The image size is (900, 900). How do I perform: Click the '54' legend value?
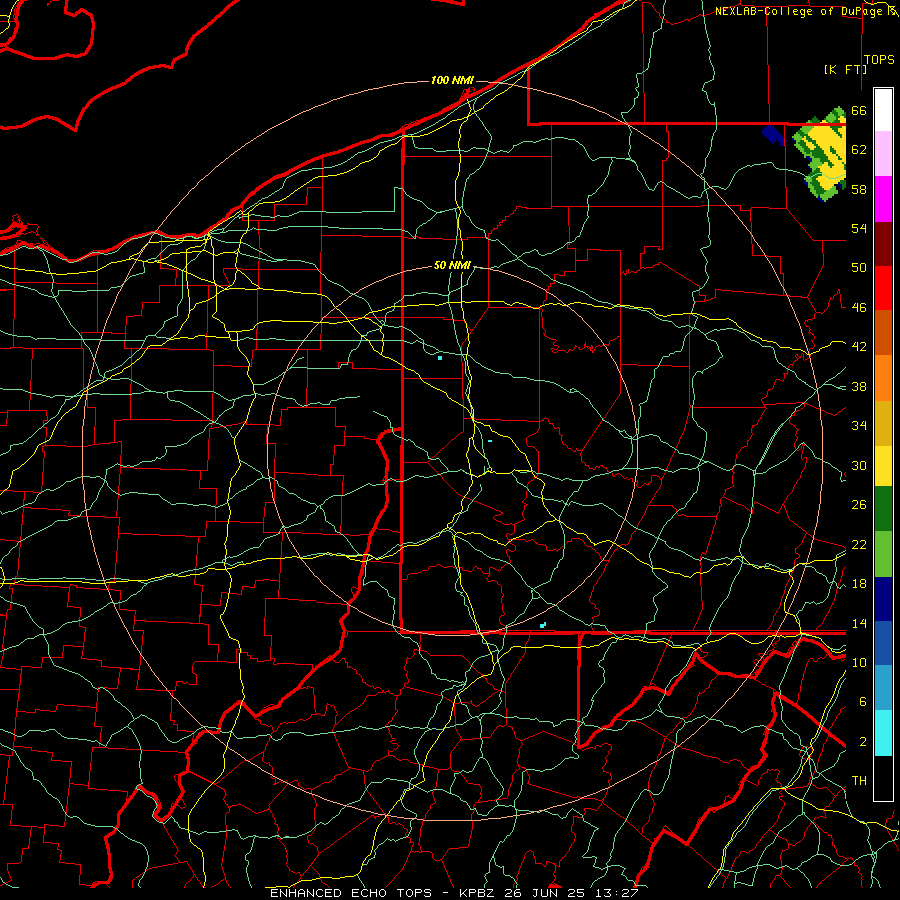tap(859, 228)
